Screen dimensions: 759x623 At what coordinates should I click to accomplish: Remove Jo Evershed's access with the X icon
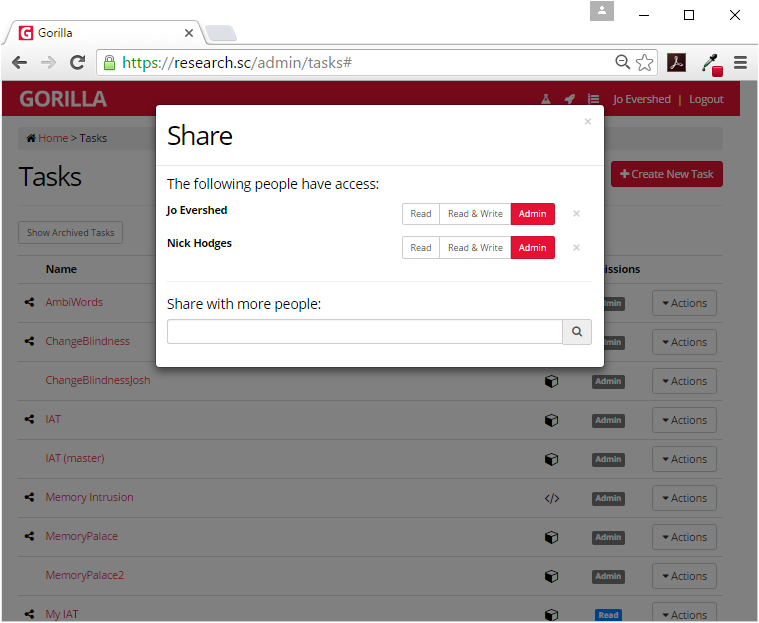(x=576, y=214)
